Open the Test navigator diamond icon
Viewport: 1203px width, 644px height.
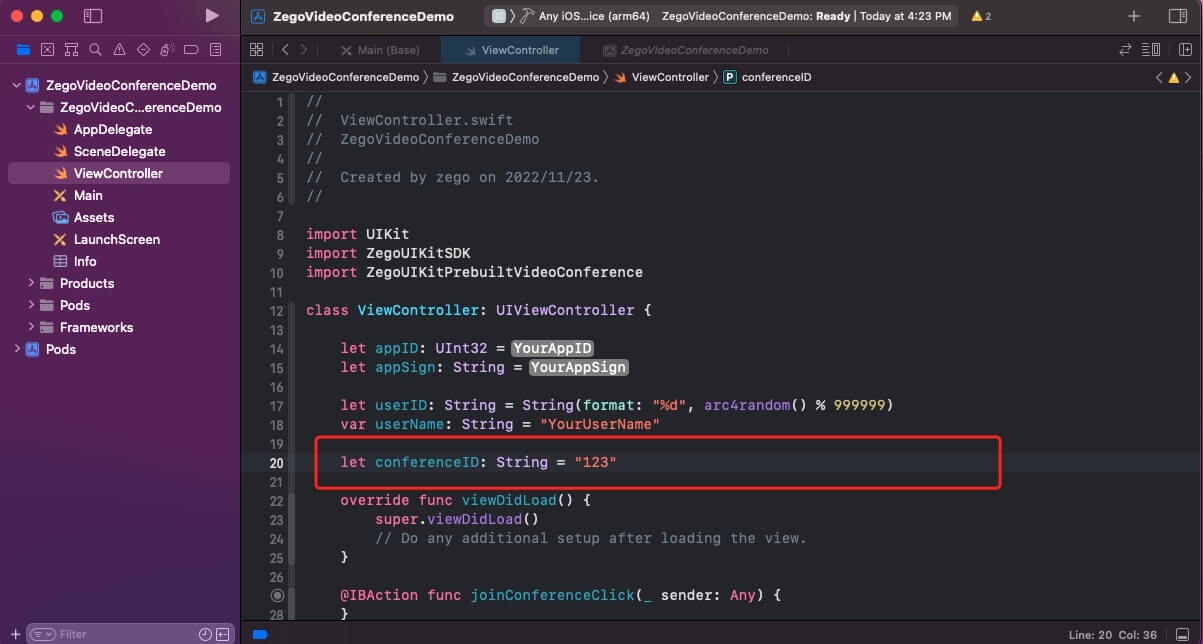[143, 49]
